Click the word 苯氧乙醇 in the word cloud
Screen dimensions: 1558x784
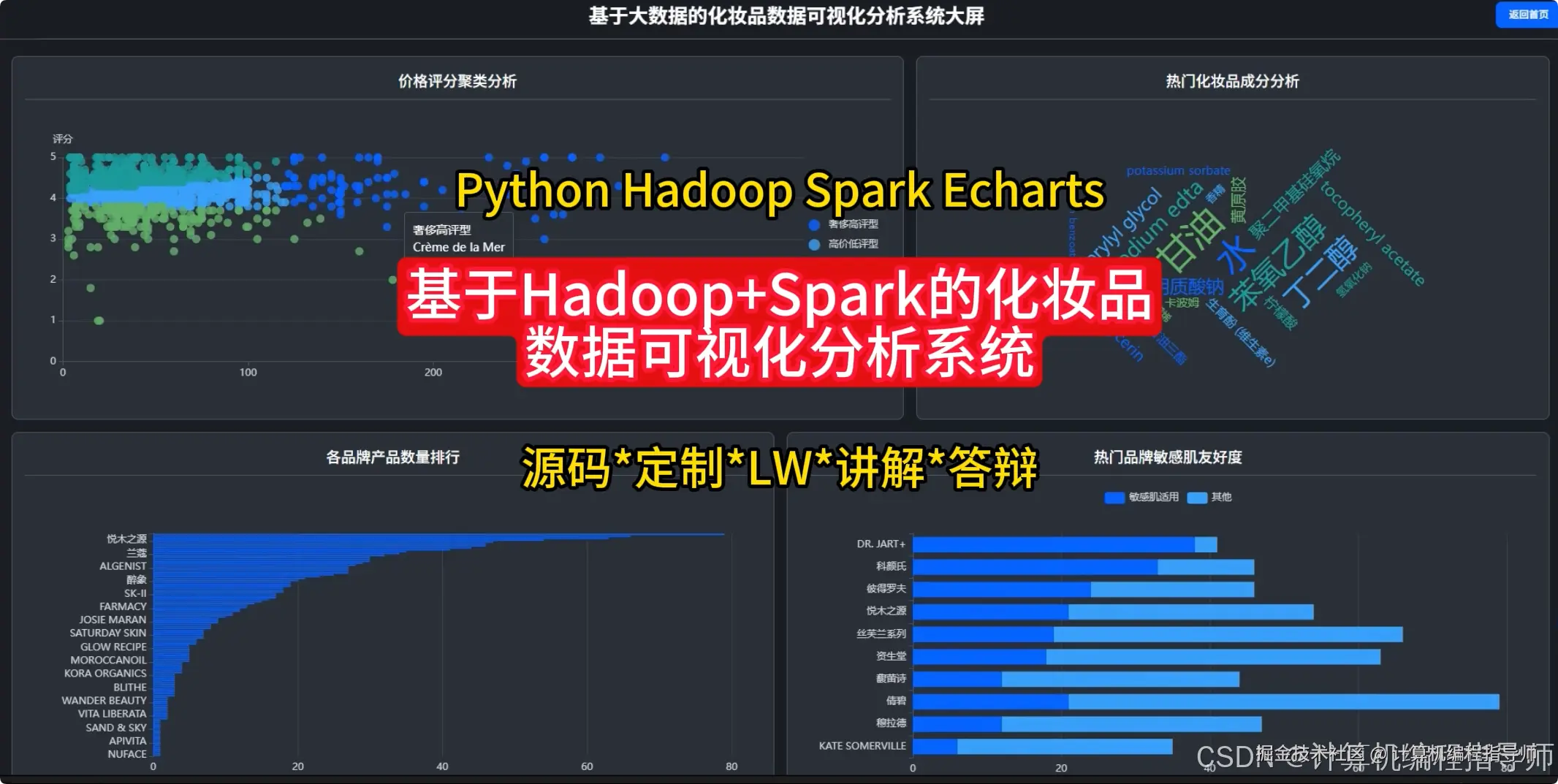pyautogui.click(x=1277, y=263)
